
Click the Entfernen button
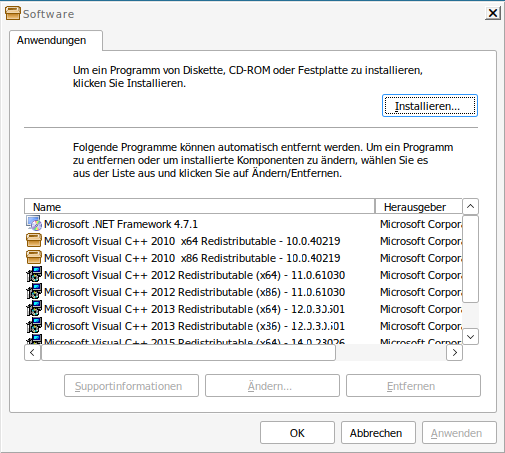click(413, 386)
